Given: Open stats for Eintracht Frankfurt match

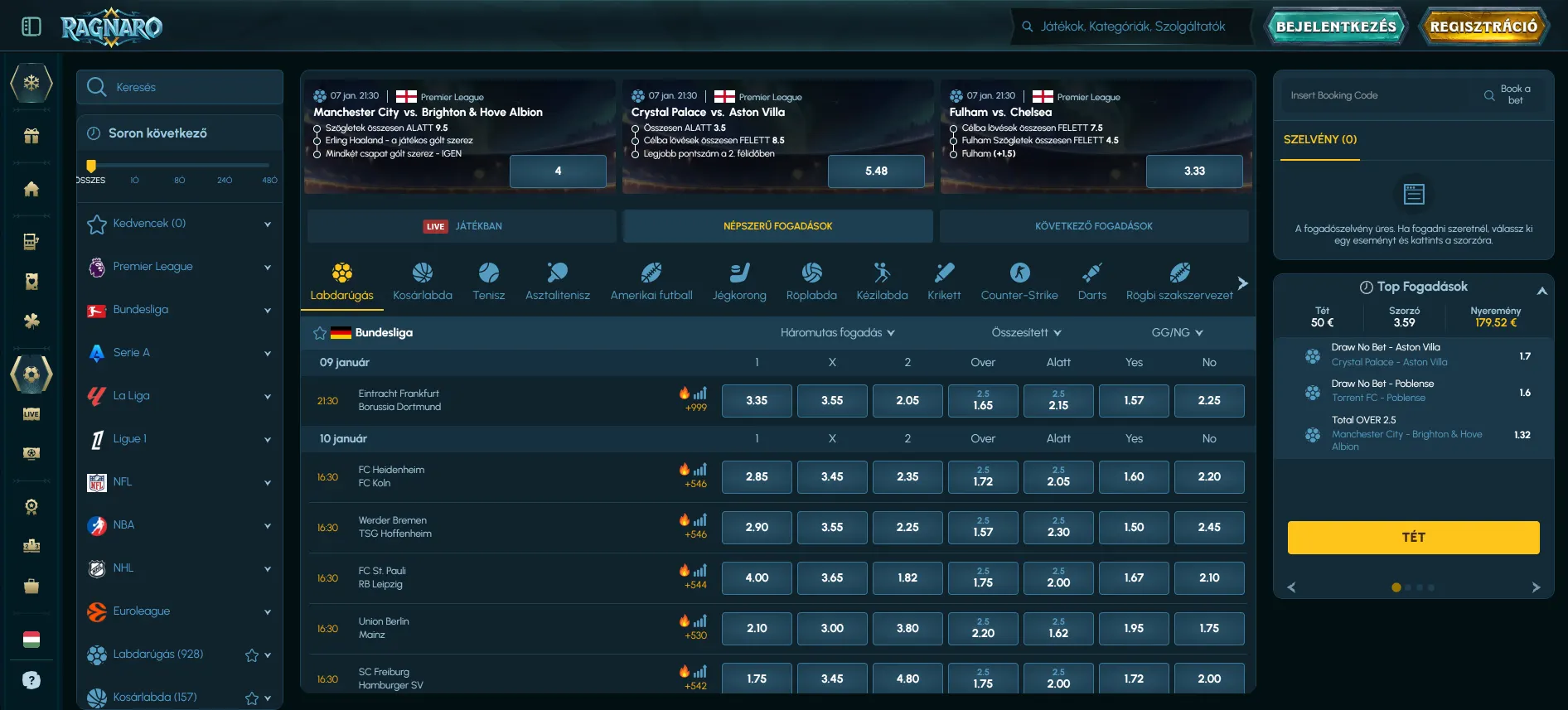Looking at the screenshot, I should click(x=700, y=394).
